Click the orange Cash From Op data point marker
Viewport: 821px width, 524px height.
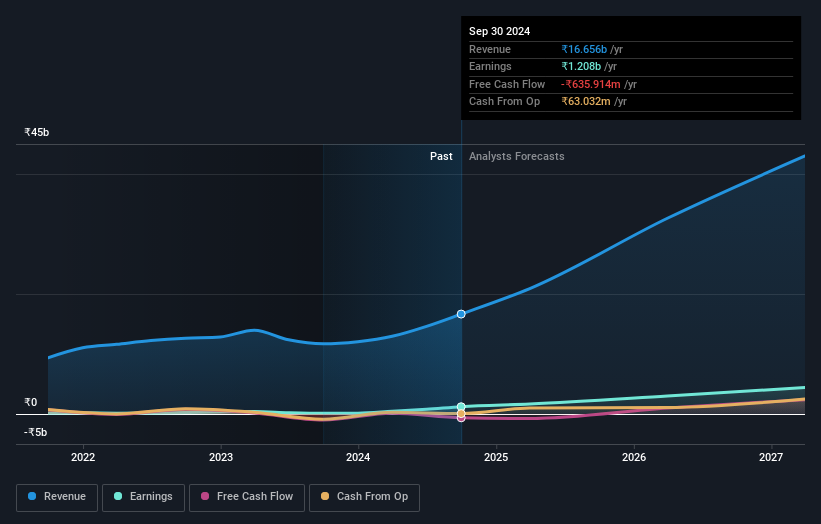[461, 414]
